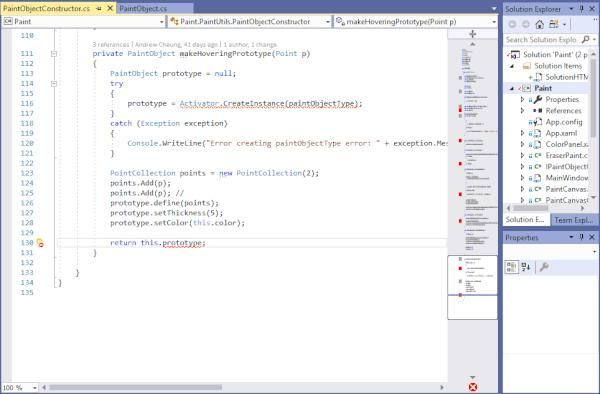The height and width of the screenshot is (394, 600).
Task: Open the Solution Explorer views switcher icon
Action: 554,24
